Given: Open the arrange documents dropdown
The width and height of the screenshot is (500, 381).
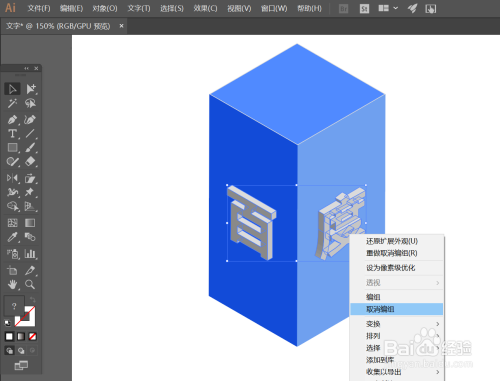Looking at the screenshot, I should tap(388, 8).
